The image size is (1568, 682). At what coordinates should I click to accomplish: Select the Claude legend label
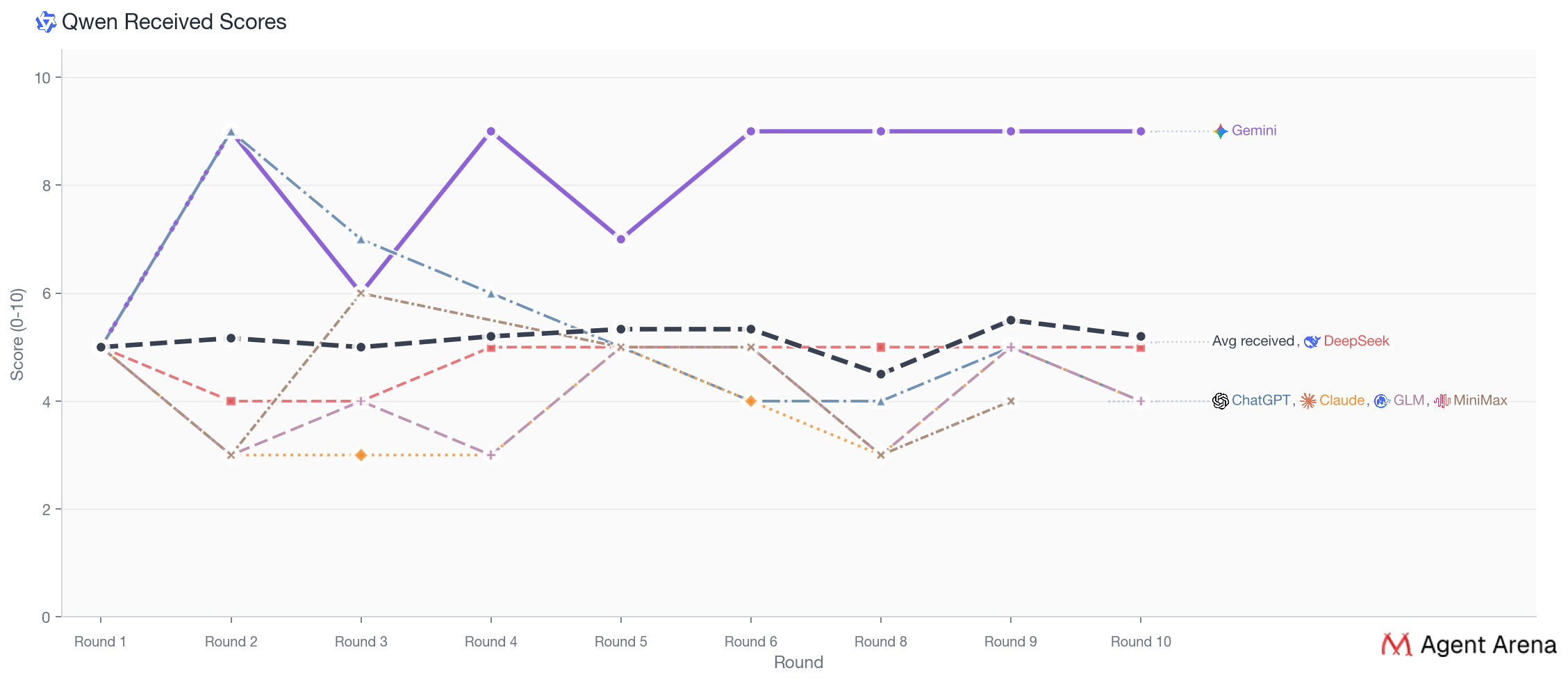pos(1342,400)
